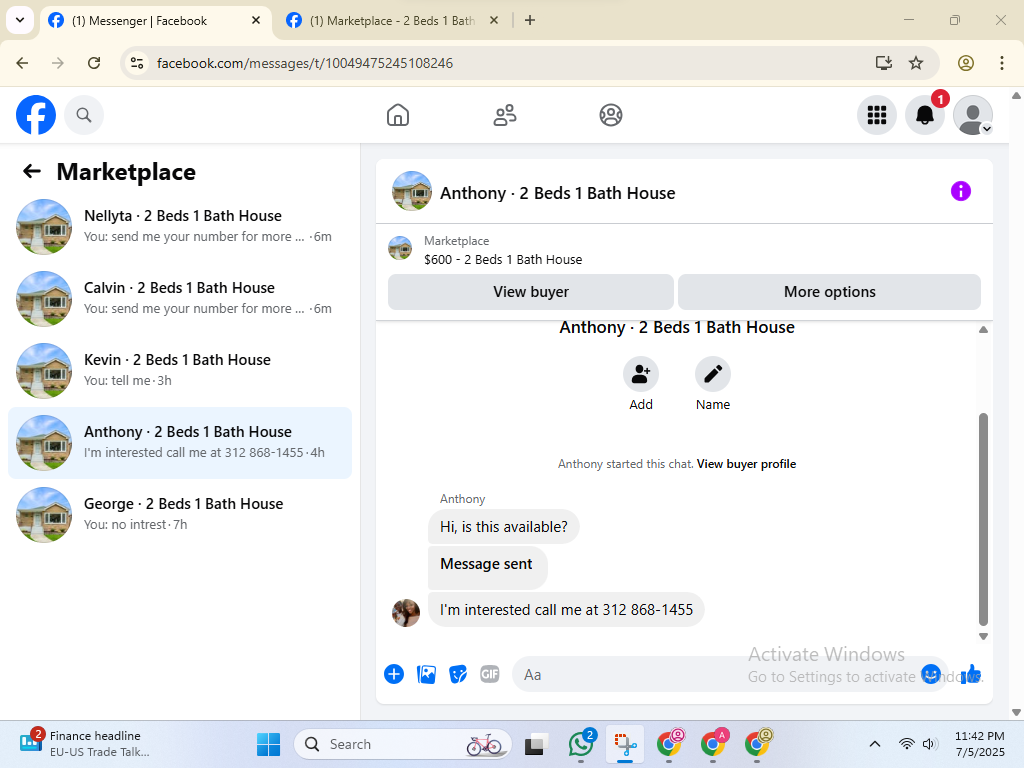
Task: Open the Nellyta conversation
Action: pos(180,227)
